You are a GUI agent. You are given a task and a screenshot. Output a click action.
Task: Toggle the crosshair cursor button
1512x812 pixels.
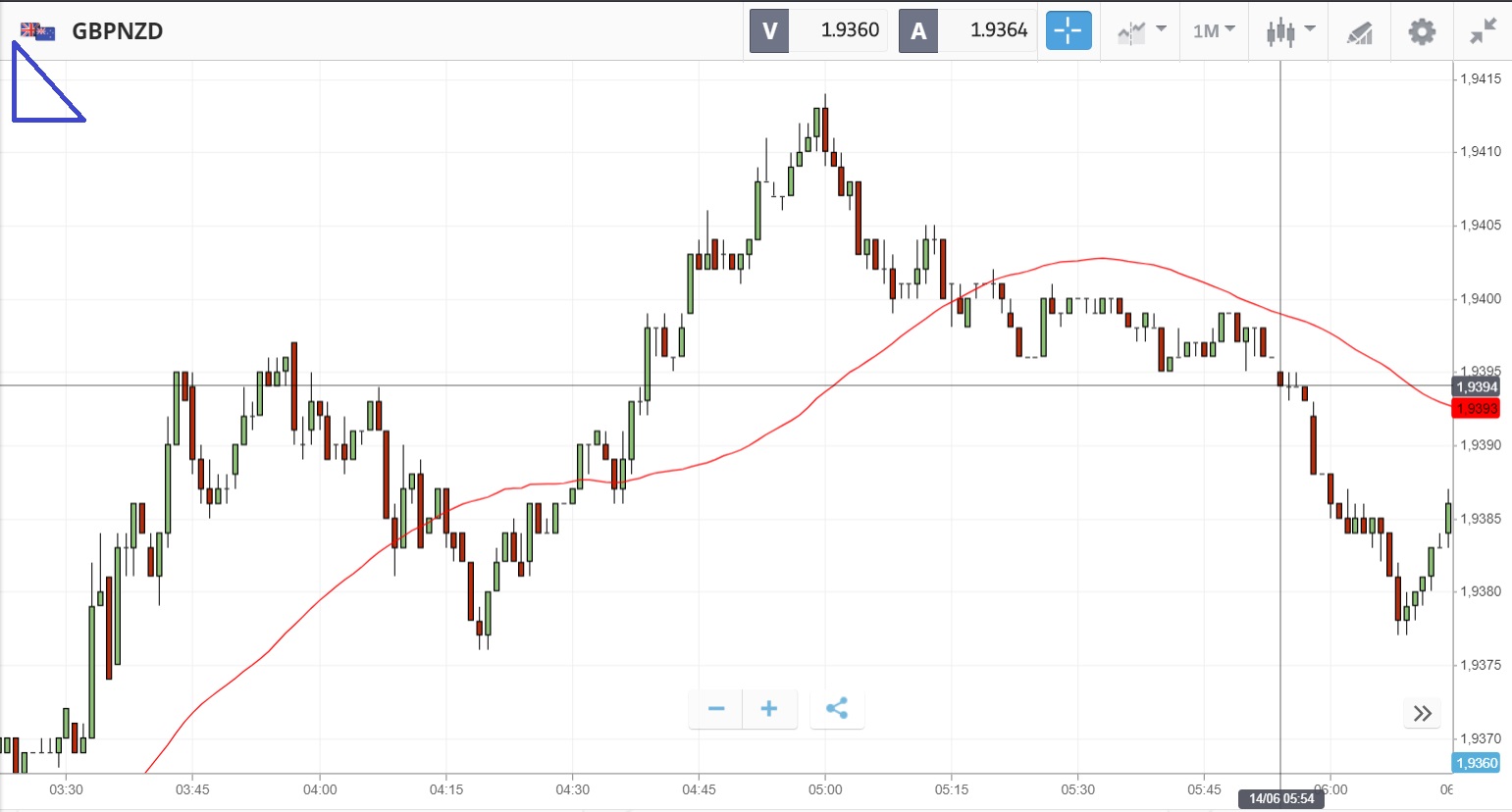click(x=1069, y=31)
